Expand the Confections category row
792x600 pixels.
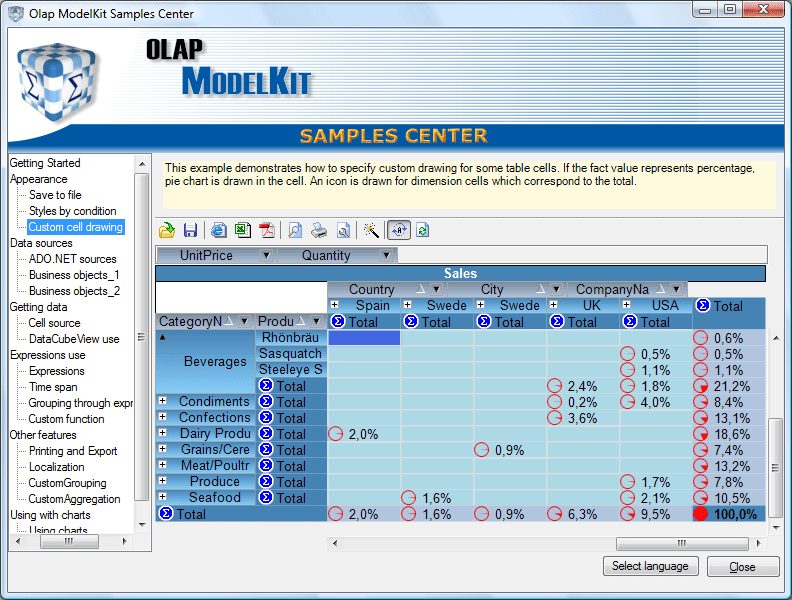pos(163,417)
